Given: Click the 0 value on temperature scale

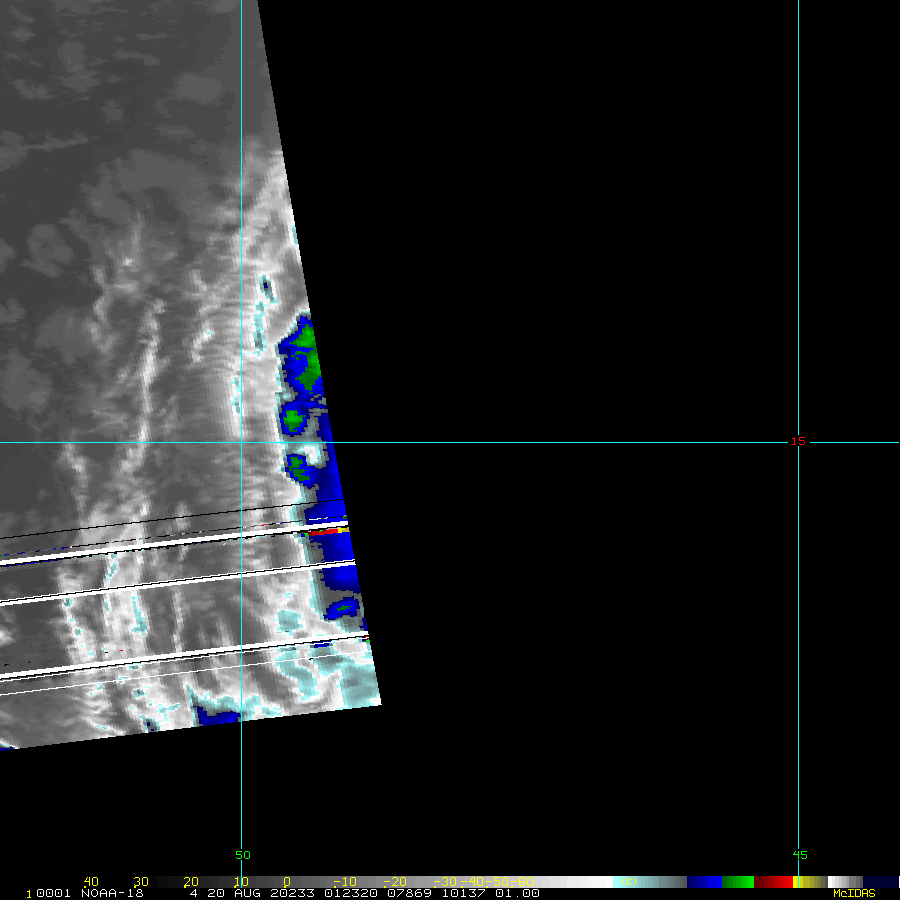Looking at the screenshot, I should (286, 882).
